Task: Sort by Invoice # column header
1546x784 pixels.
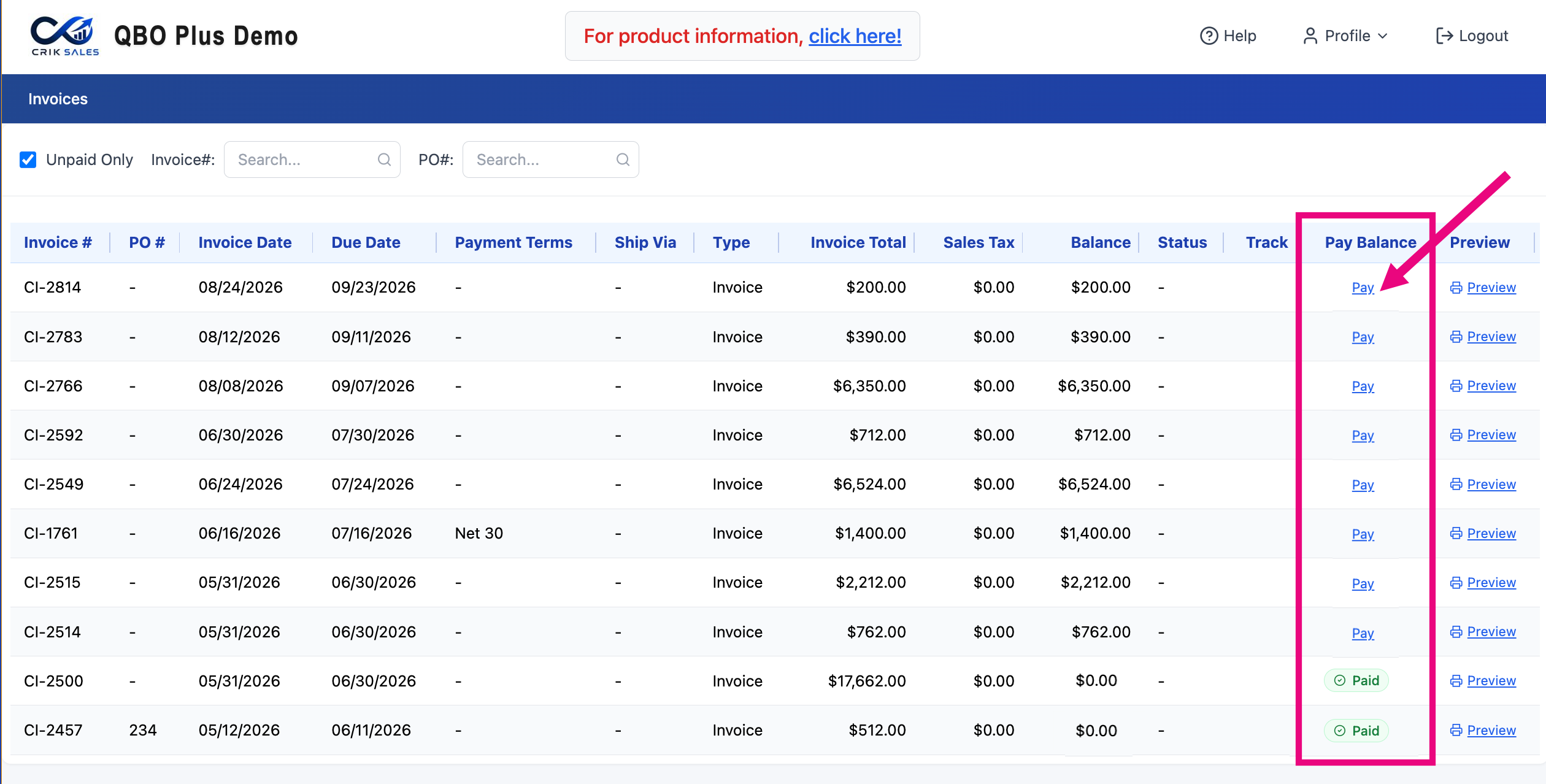Action: [x=58, y=242]
